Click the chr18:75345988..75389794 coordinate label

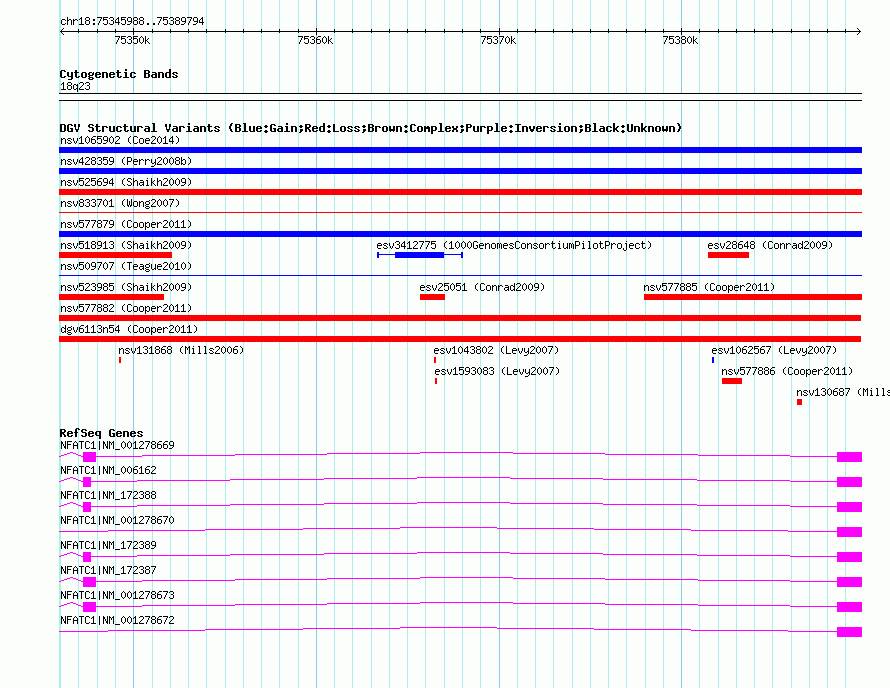pyautogui.click(x=132, y=21)
